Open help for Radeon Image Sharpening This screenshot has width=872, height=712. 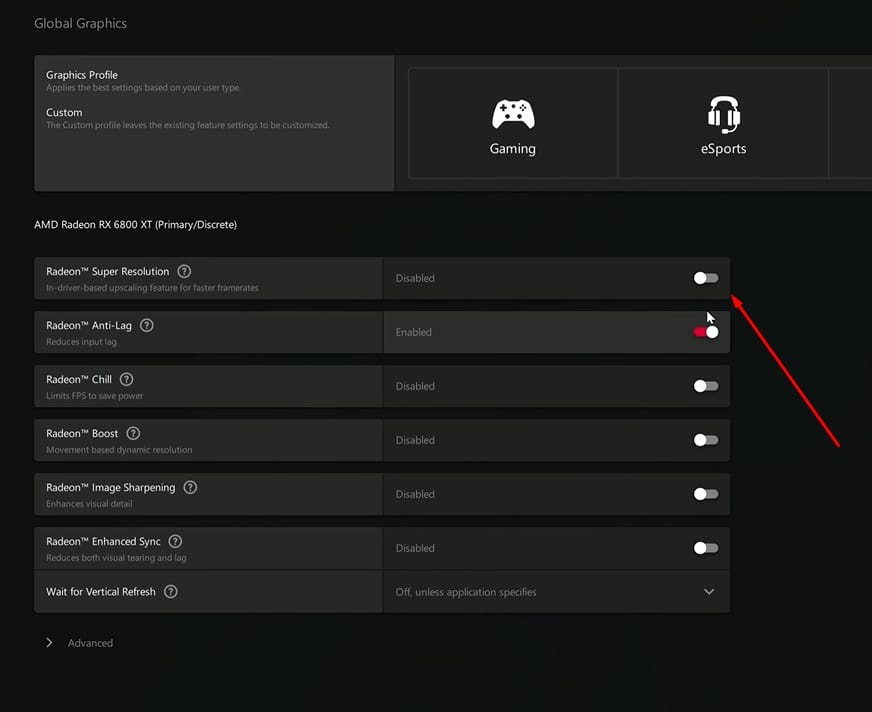190,487
